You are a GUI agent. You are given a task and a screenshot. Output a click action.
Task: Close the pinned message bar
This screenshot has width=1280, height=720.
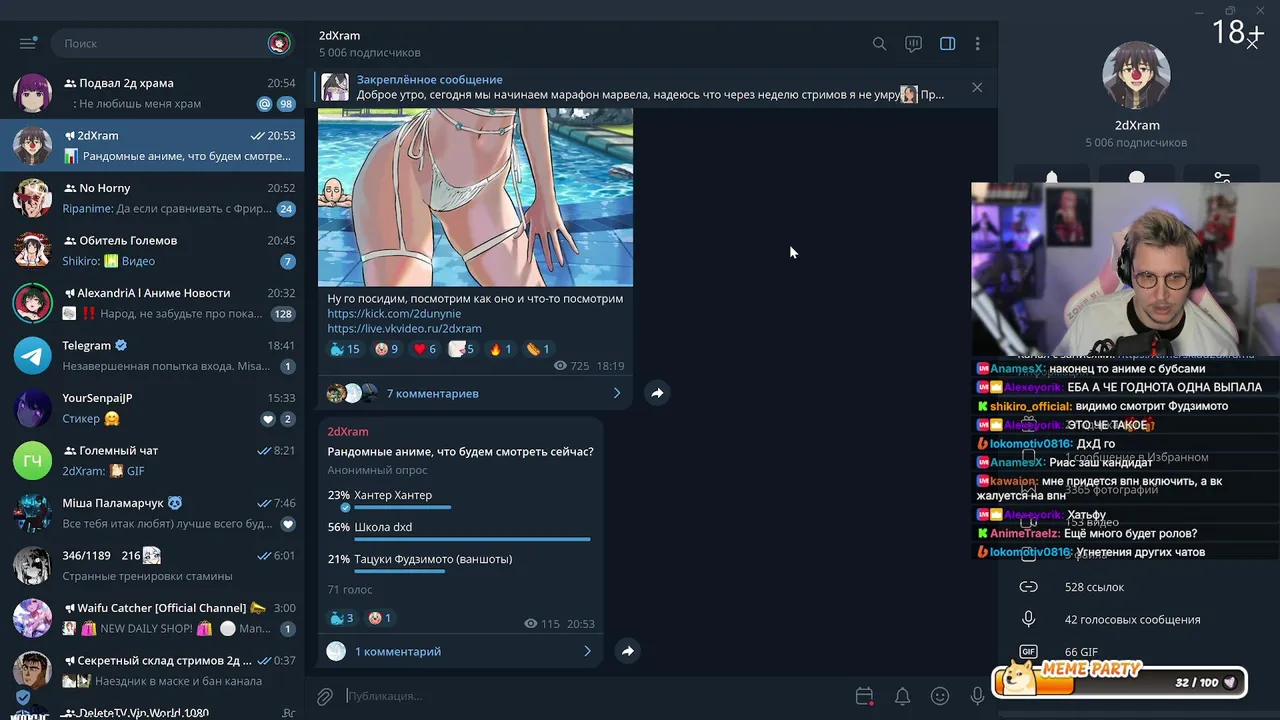[977, 87]
